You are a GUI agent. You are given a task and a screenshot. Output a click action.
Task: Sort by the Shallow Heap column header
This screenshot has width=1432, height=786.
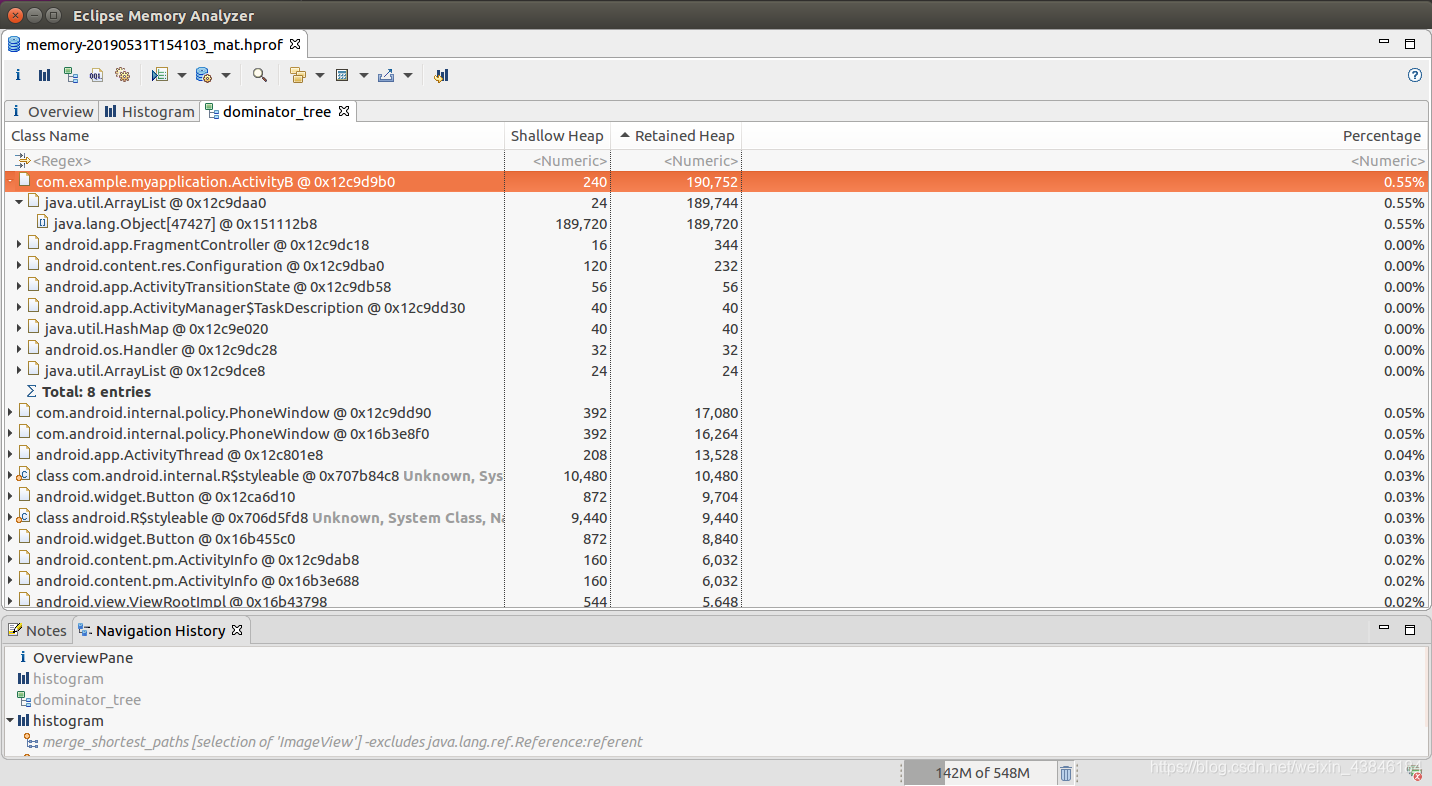(557, 136)
